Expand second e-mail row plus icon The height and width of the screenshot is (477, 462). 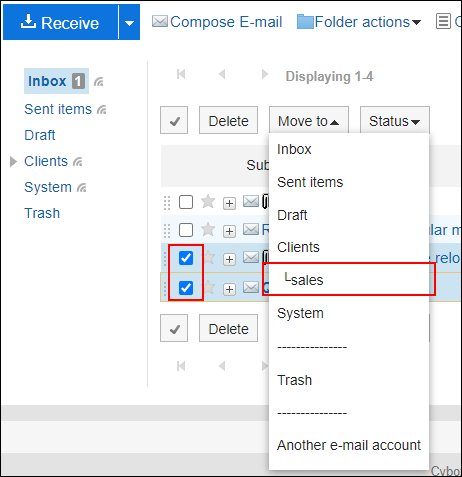[x=229, y=231]
